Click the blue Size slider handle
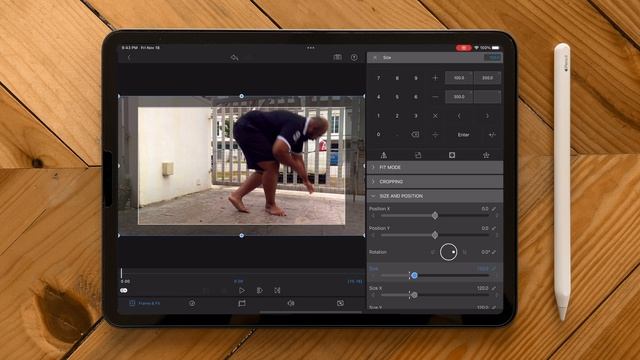The image size is (640, 360). (x=414, y=276)
